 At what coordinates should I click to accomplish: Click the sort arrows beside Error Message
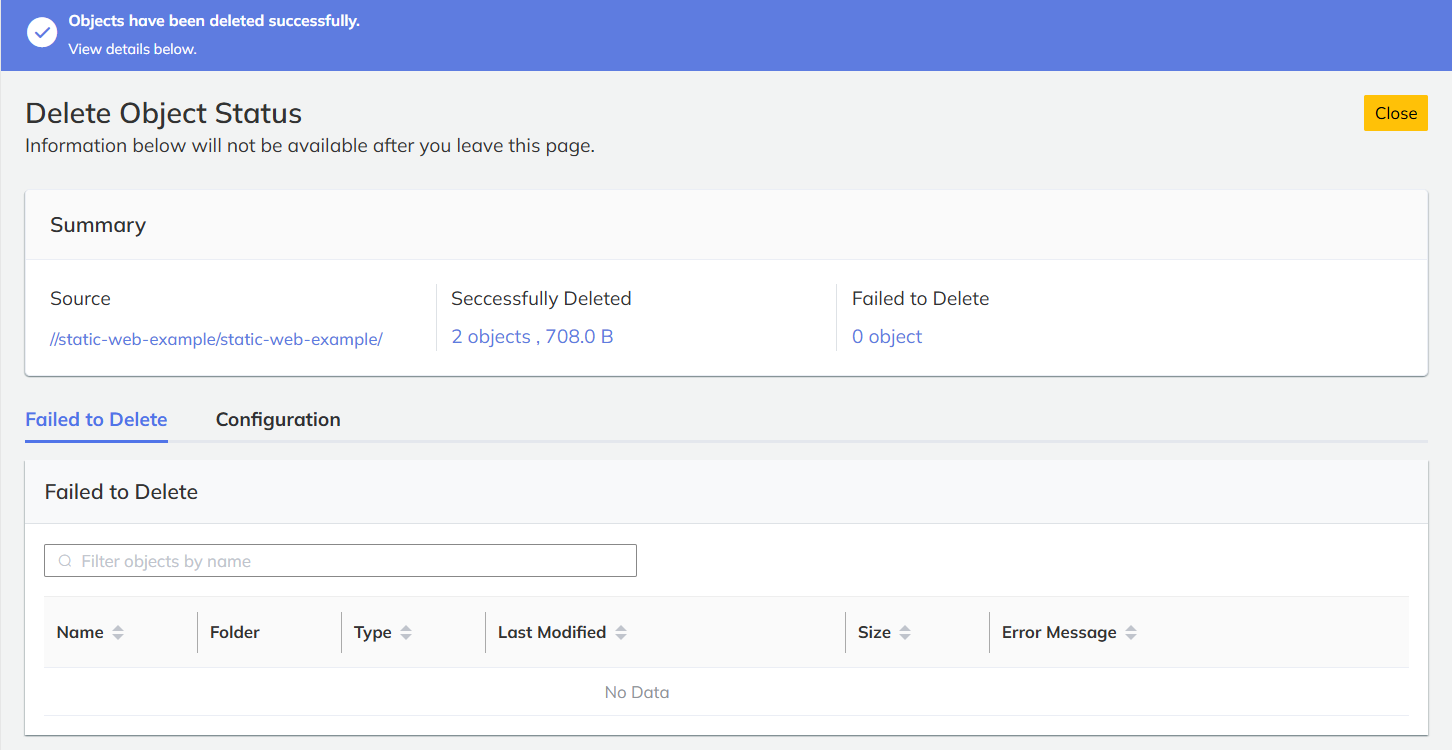point(1131,633)
